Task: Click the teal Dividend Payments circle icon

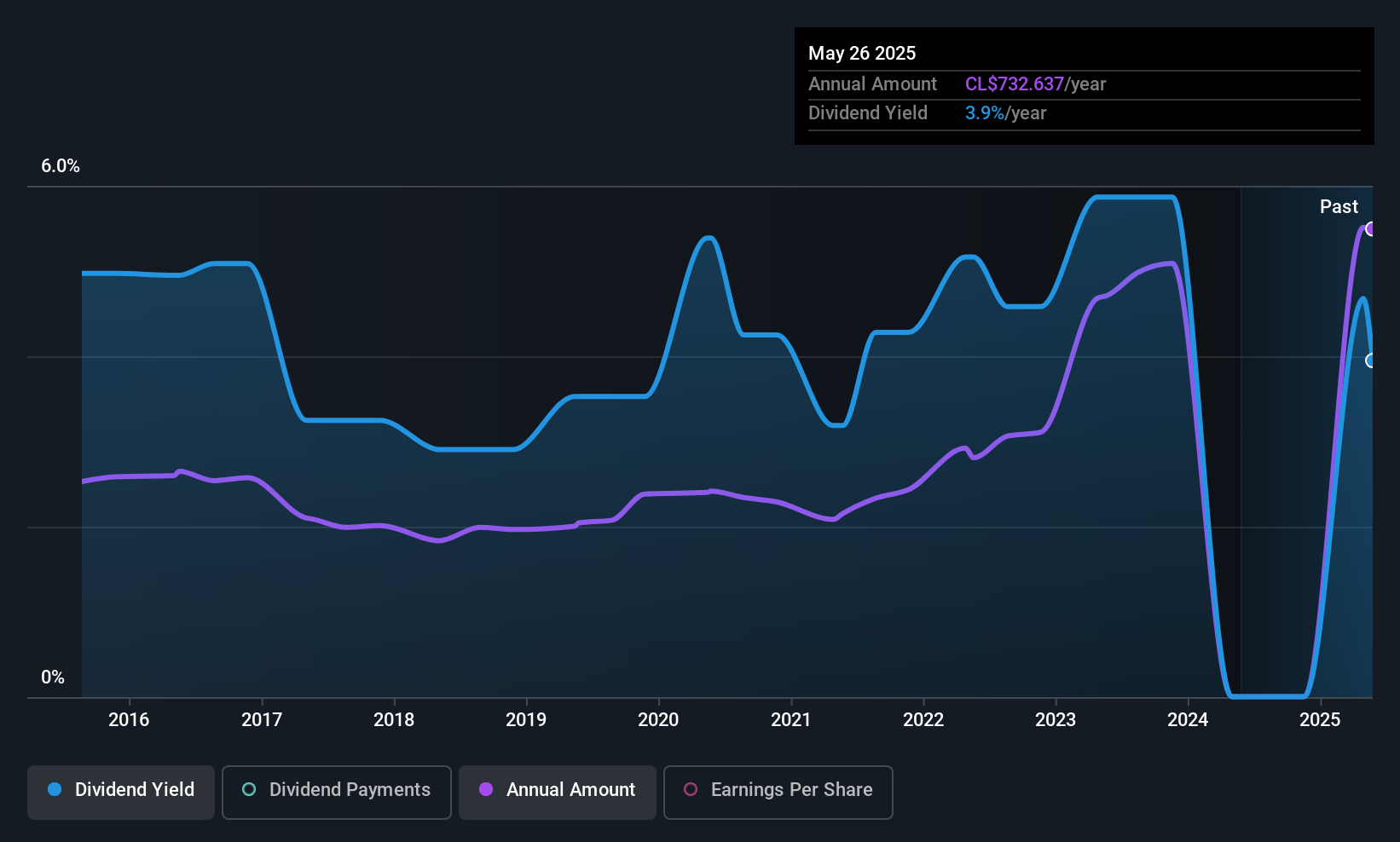Action: click(249, 789)
